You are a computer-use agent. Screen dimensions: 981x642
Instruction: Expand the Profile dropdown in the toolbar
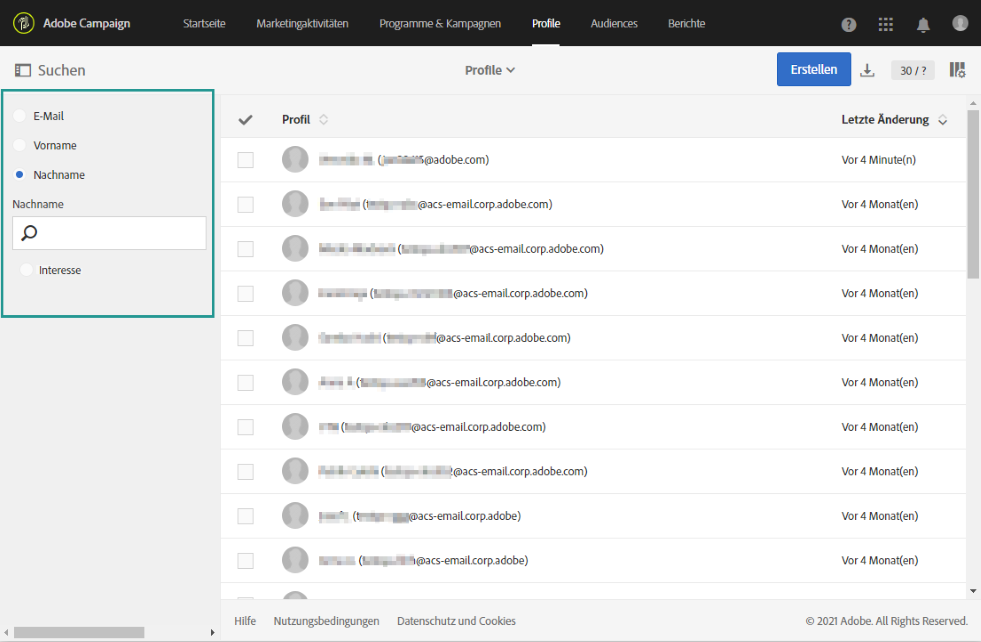[x=490, y=70]
